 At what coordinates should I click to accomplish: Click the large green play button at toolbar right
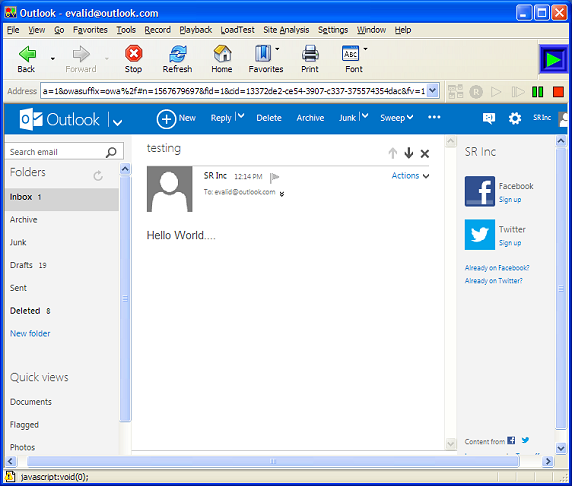point(553,59)
